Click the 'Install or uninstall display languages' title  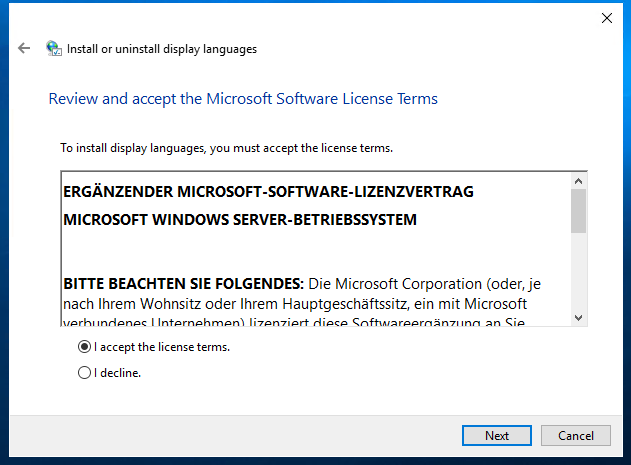161,48
